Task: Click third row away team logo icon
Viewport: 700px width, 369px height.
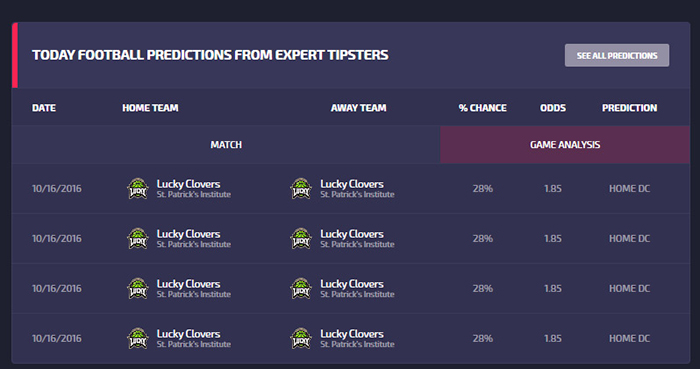Action: coord(301,288)
